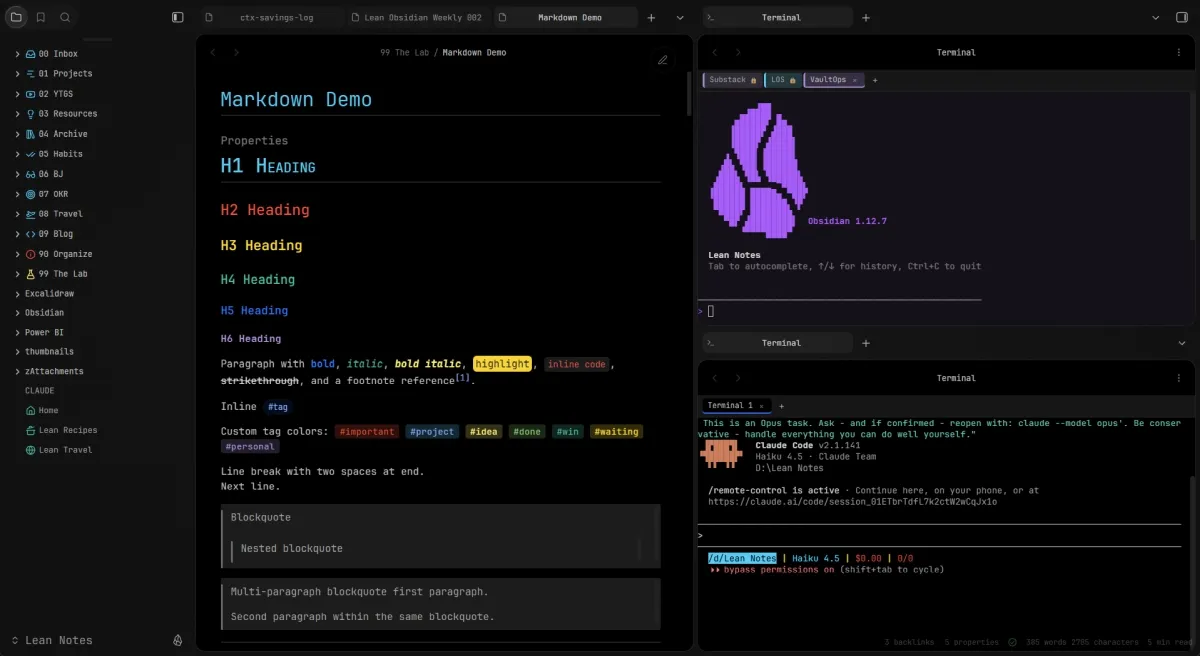
Task: Select the 08 Travel folder row
Action: click(x=97, y=213)
